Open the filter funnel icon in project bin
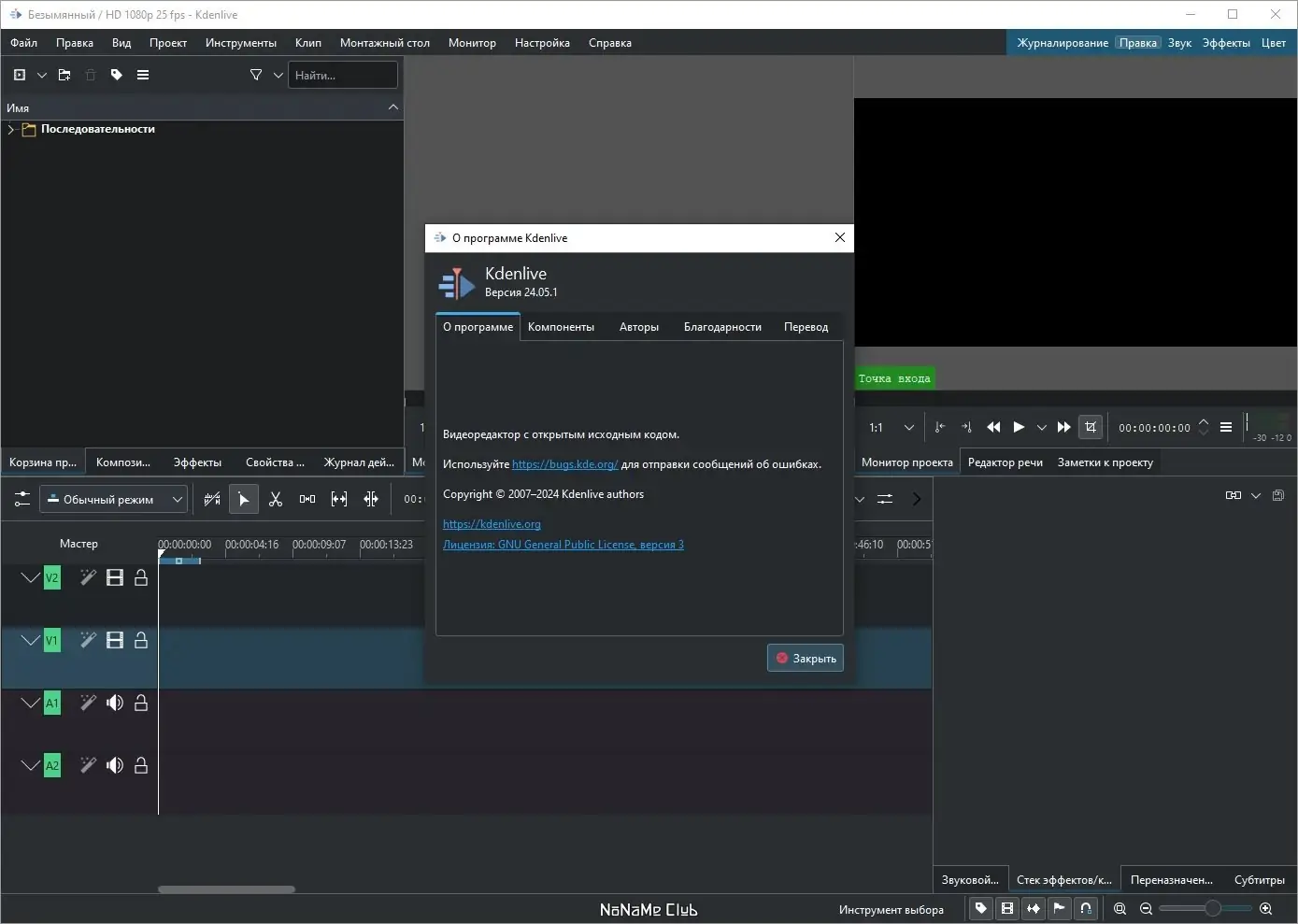The image size is (1298, 924). point(256,75)
